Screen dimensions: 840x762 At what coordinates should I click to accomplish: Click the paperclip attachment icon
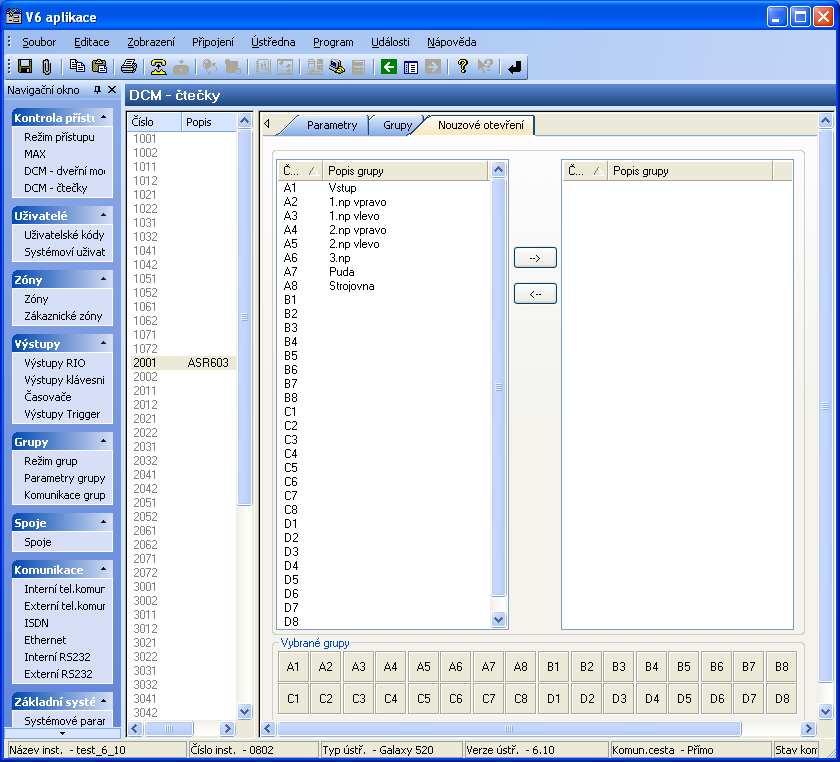pyautogui.click(x=47, y=66)
